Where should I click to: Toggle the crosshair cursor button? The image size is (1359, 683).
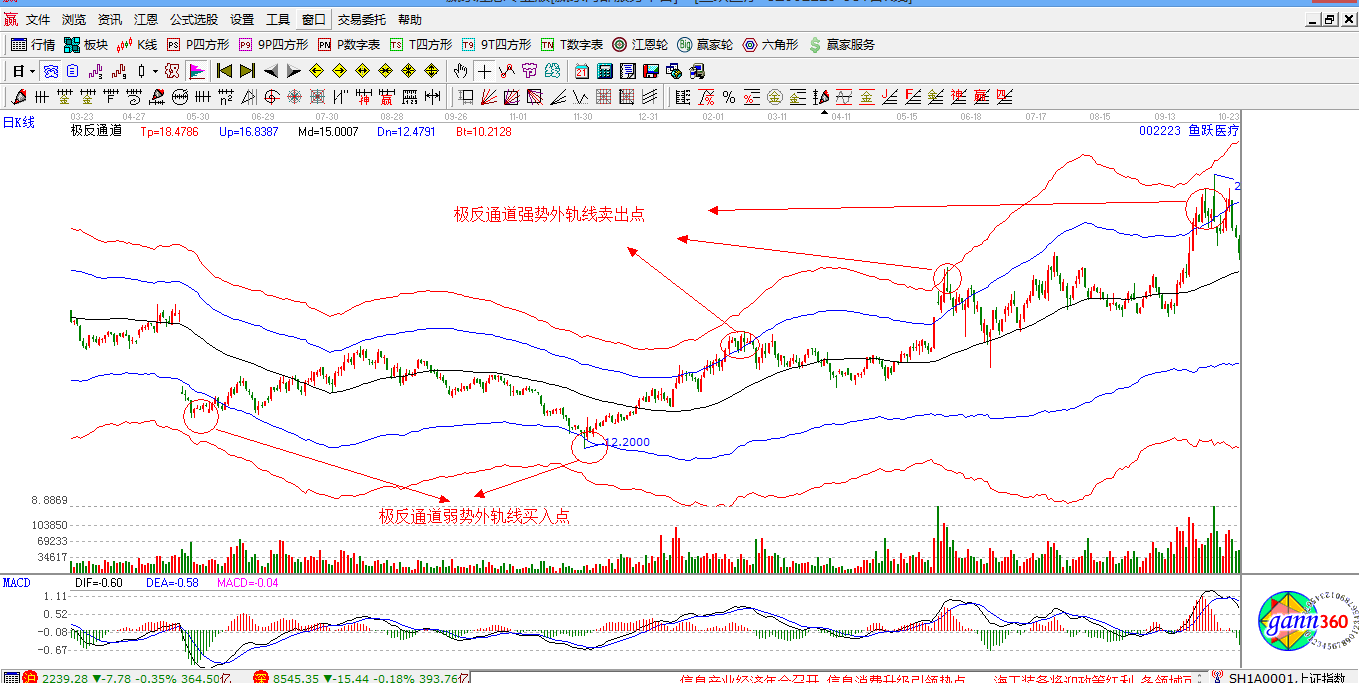[x=484, y=71]
